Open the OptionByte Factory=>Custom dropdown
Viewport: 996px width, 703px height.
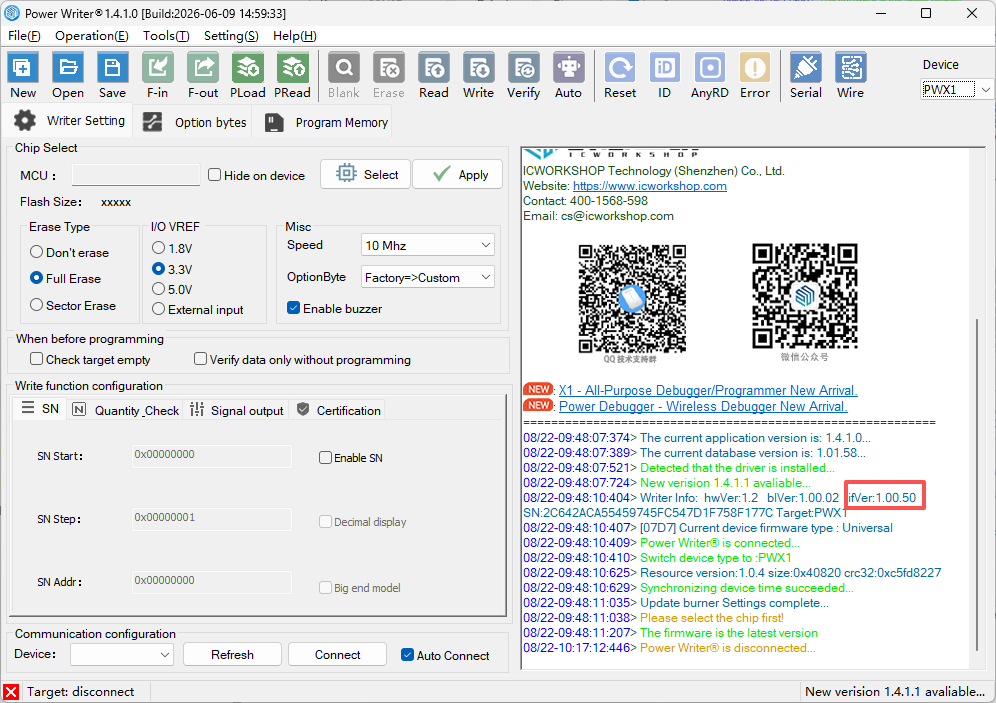[427, 277]
